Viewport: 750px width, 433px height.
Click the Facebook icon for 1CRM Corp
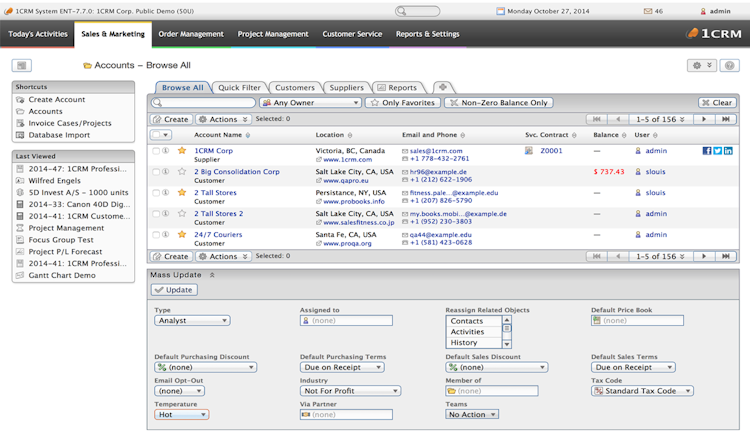tap(706, 151)
